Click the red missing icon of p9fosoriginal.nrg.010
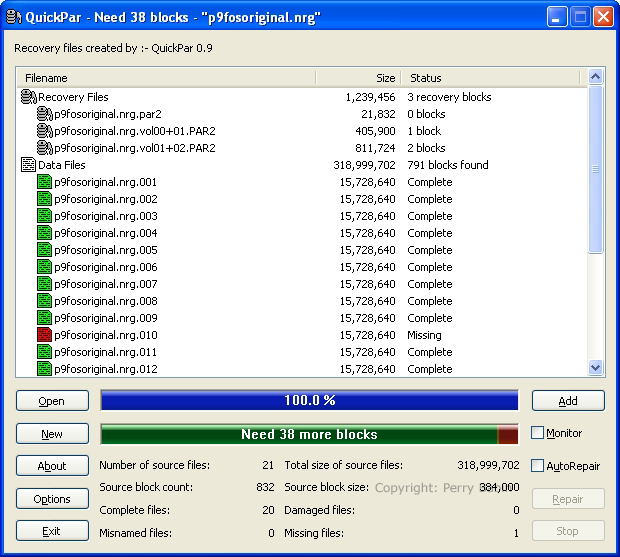This screenshot has width=620, height=557. [x=44, y=335]
